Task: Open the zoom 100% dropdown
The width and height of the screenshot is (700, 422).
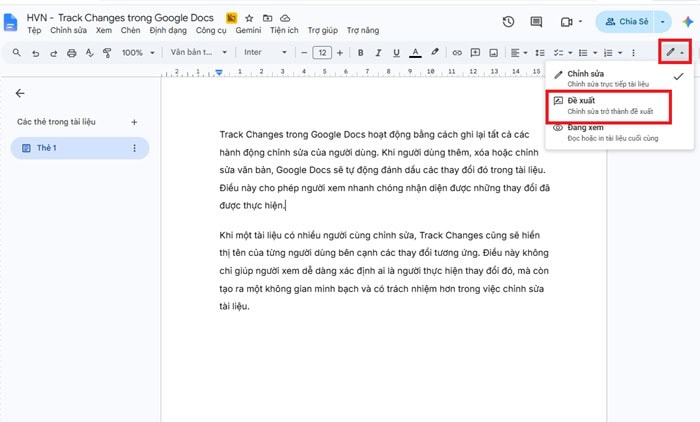Action: click(138, 53)
